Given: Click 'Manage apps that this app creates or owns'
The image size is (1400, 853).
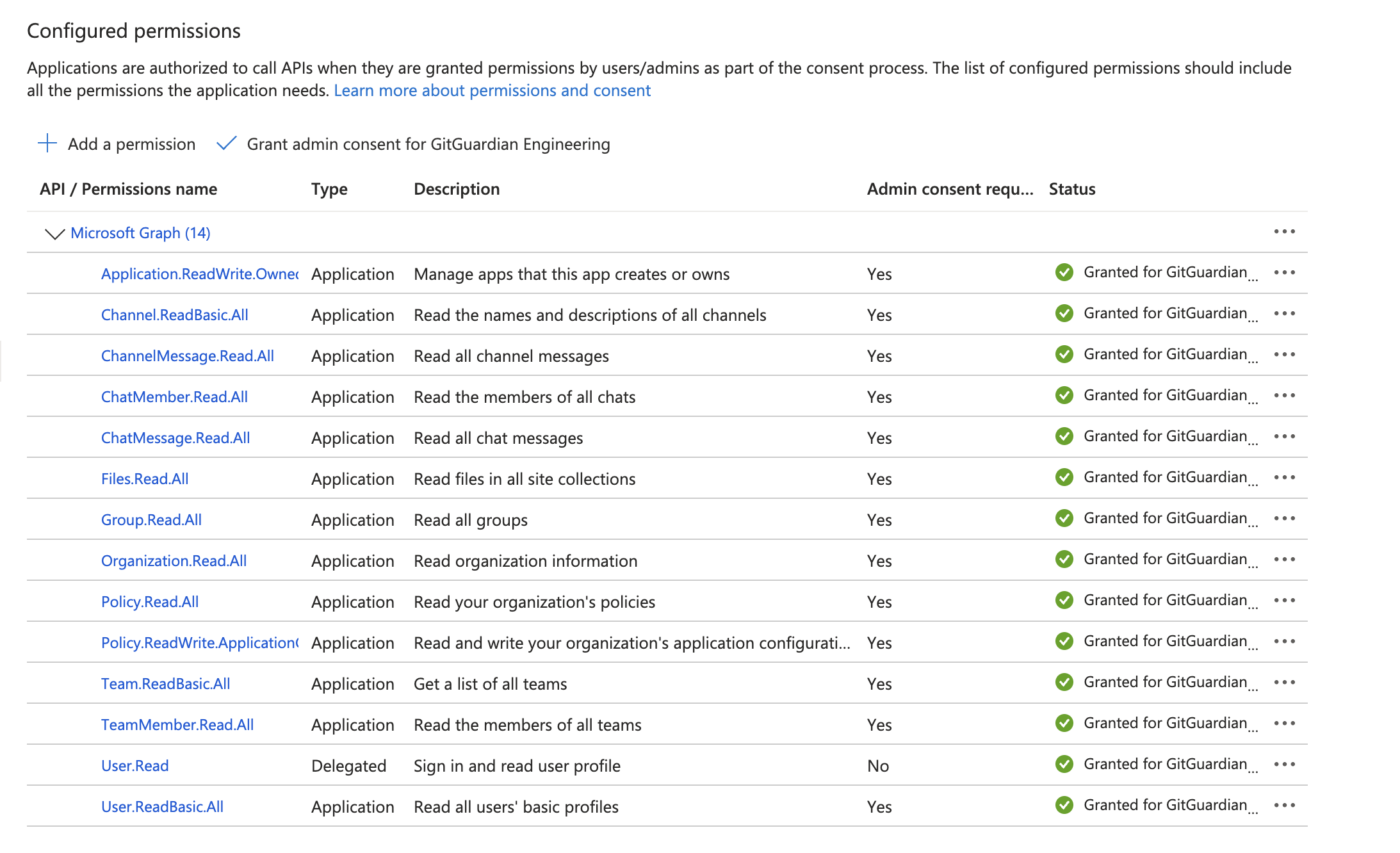Looking at the screenshot, I should (x=572, y=274).
